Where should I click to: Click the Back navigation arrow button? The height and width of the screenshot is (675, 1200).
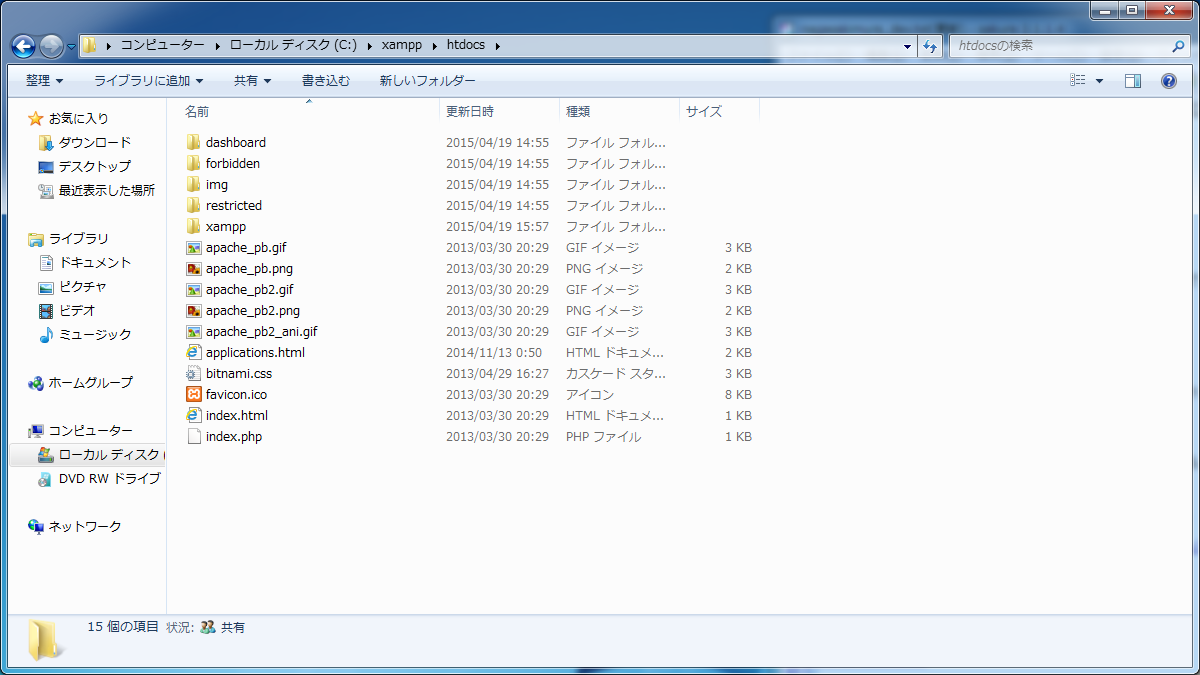23,46
